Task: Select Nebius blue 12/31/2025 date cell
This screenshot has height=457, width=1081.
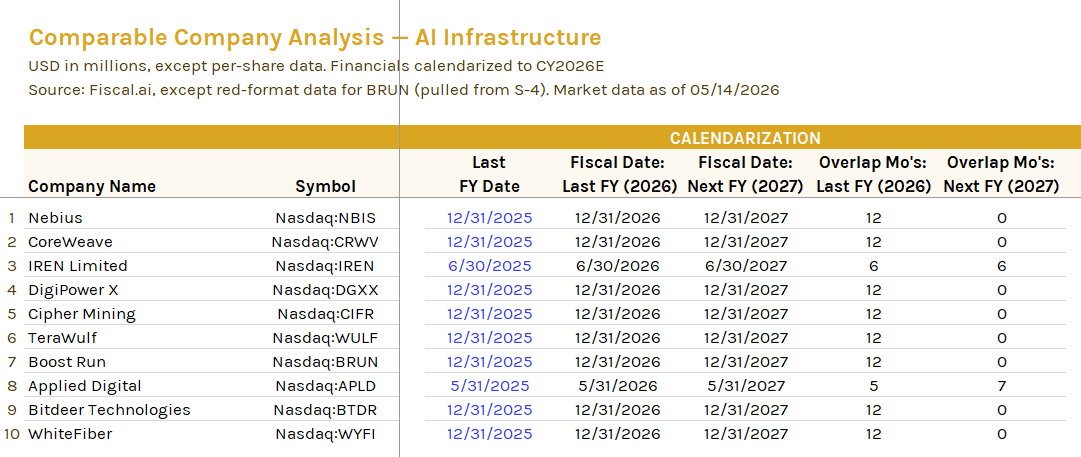Action: click(489, 218)
